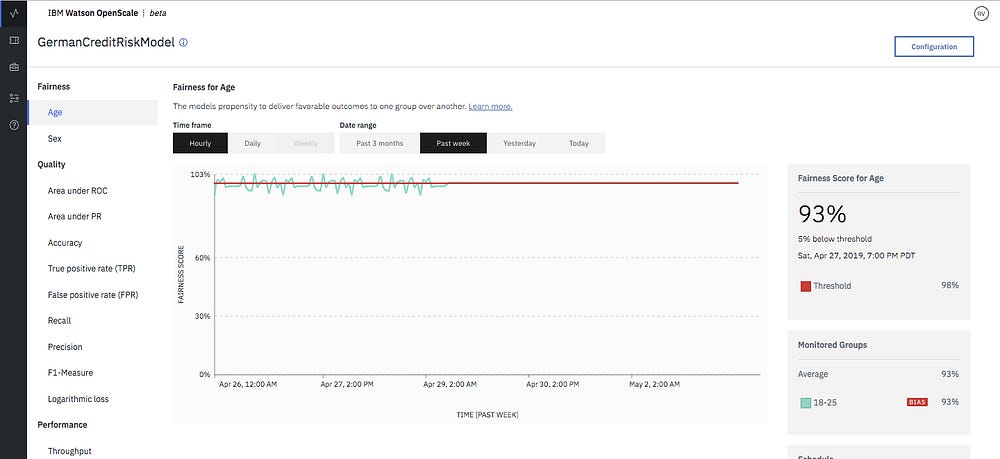
Task: Open the help question mark icon
Action: (13, 126)
